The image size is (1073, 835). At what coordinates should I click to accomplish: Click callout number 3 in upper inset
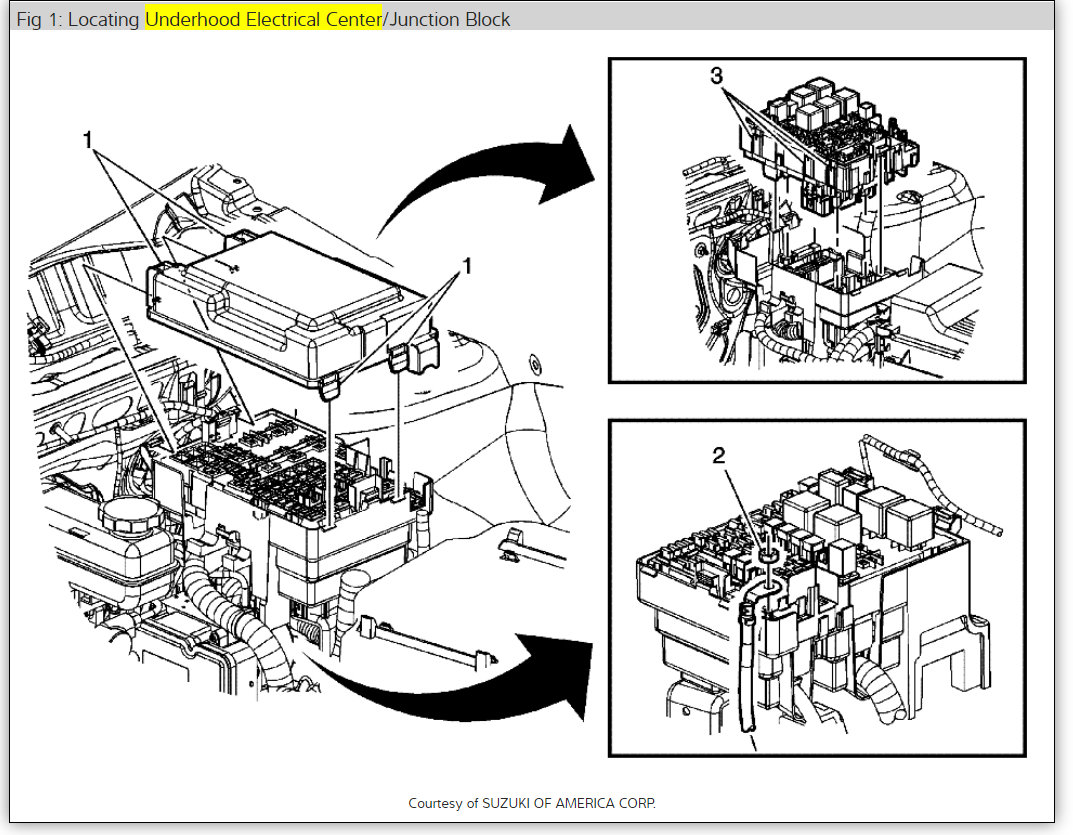[x=716, y=75]
